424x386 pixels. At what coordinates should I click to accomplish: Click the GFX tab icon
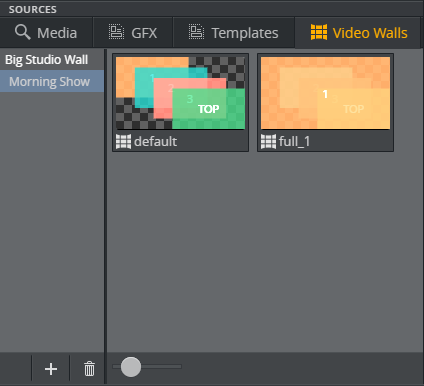coord(116,32)
